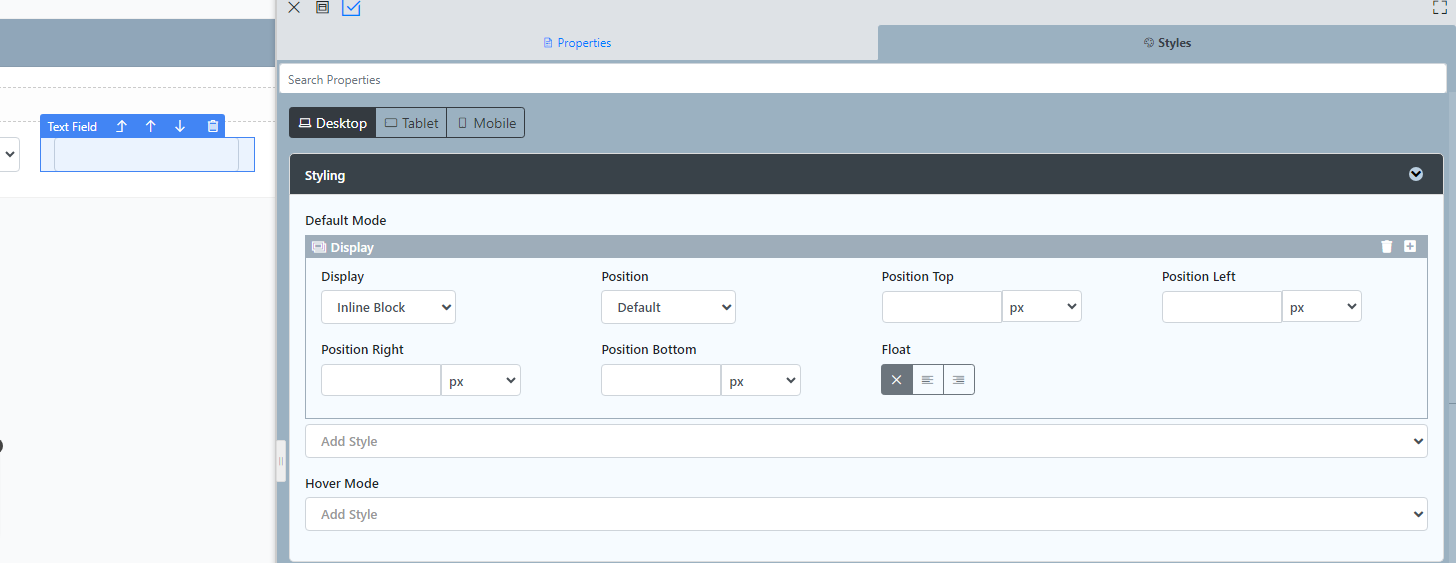Image resolution: width=1456 pixels, height=563 pixels.
Task: Click the panel resize handle on left edge
Action: 281,461
